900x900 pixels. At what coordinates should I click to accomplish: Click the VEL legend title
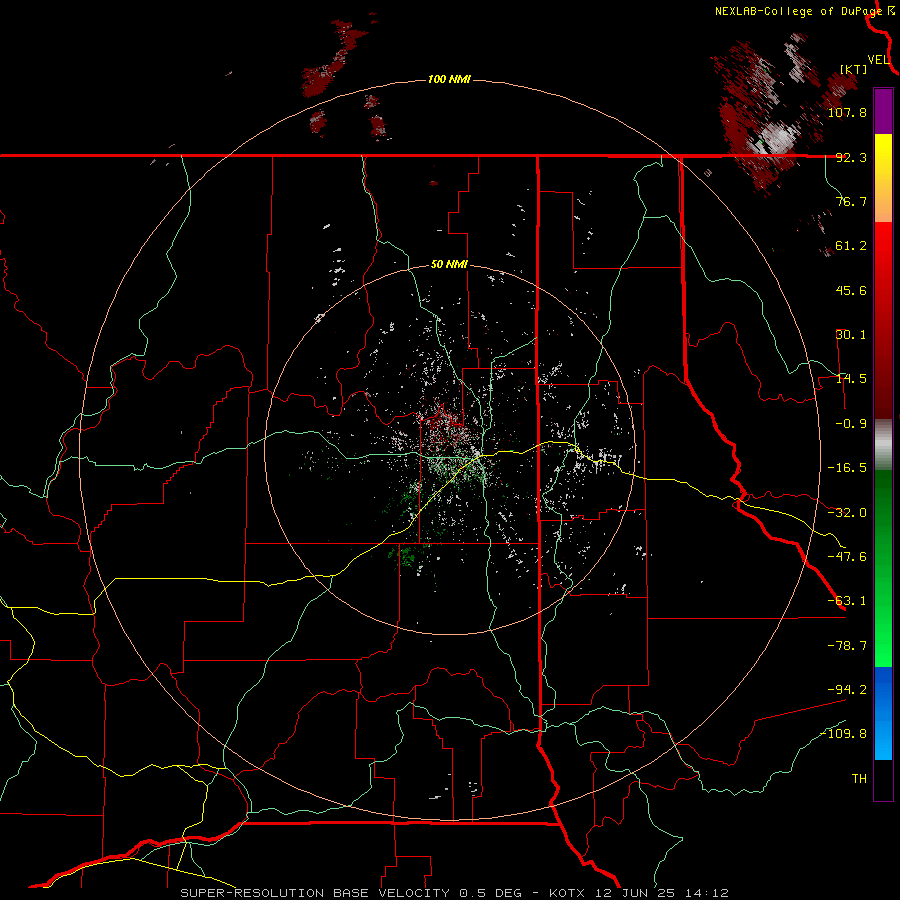[879, 60]
